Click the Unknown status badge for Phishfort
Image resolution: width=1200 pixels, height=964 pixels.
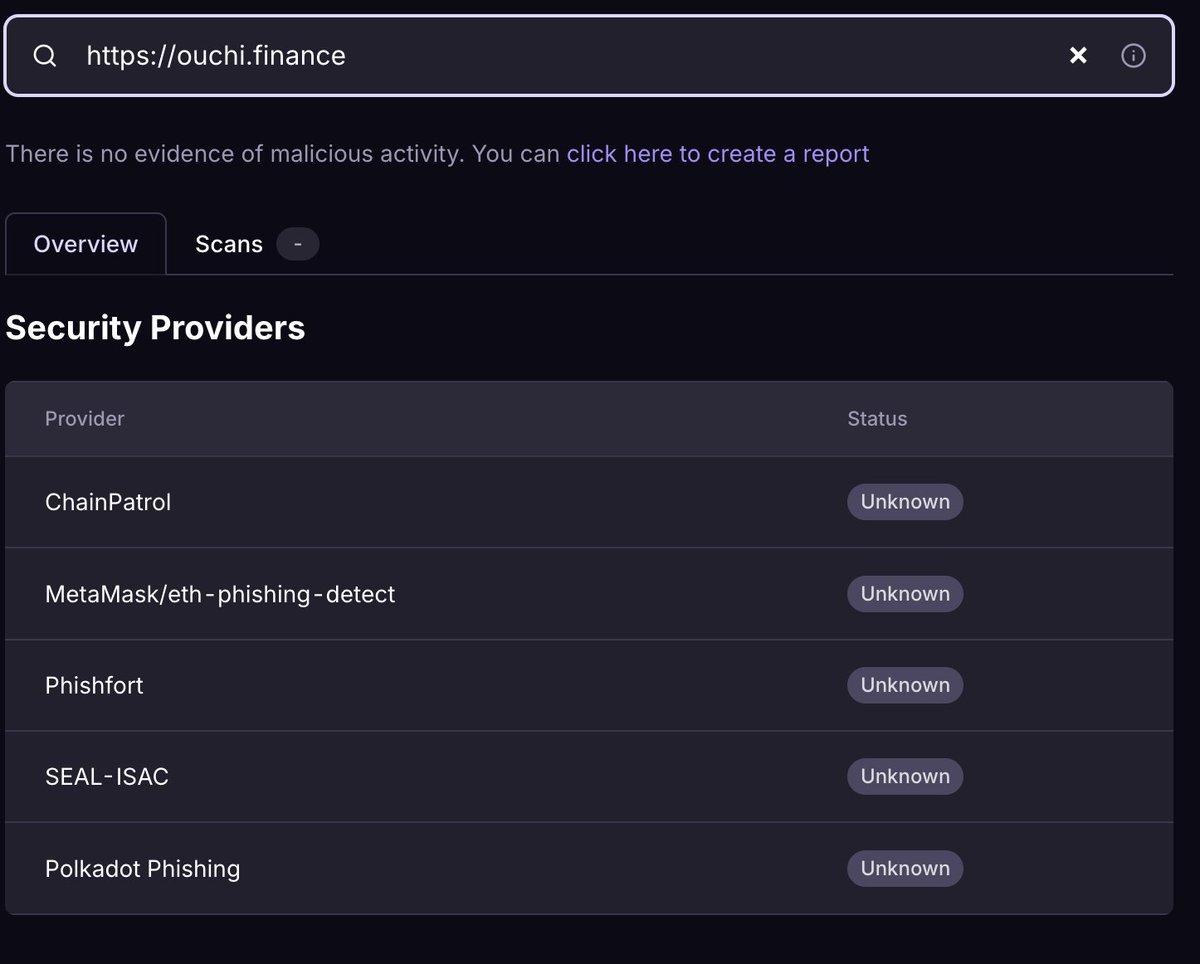point(905,685)
